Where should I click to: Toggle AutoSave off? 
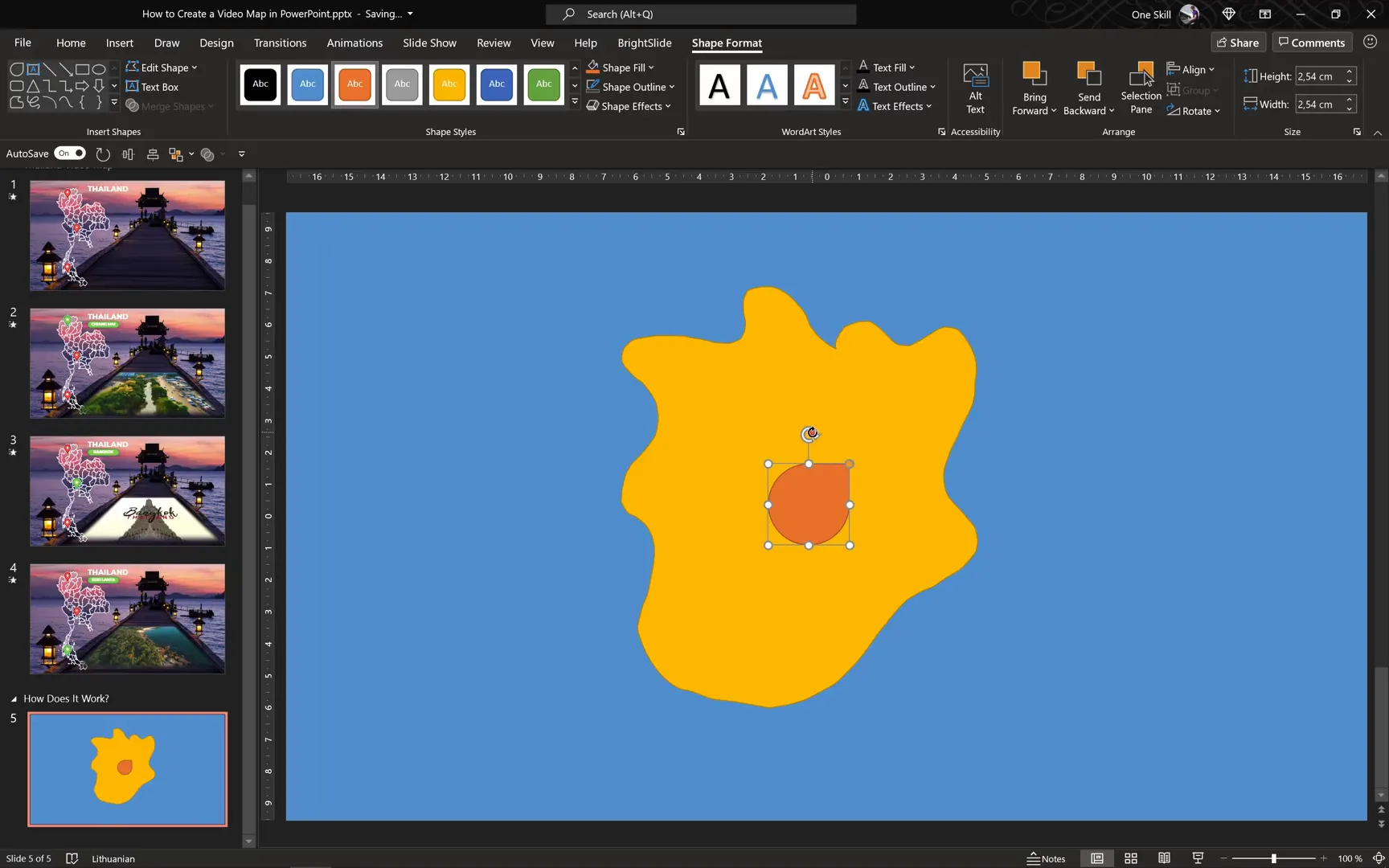pyautogui.click(x=70, y=153)
